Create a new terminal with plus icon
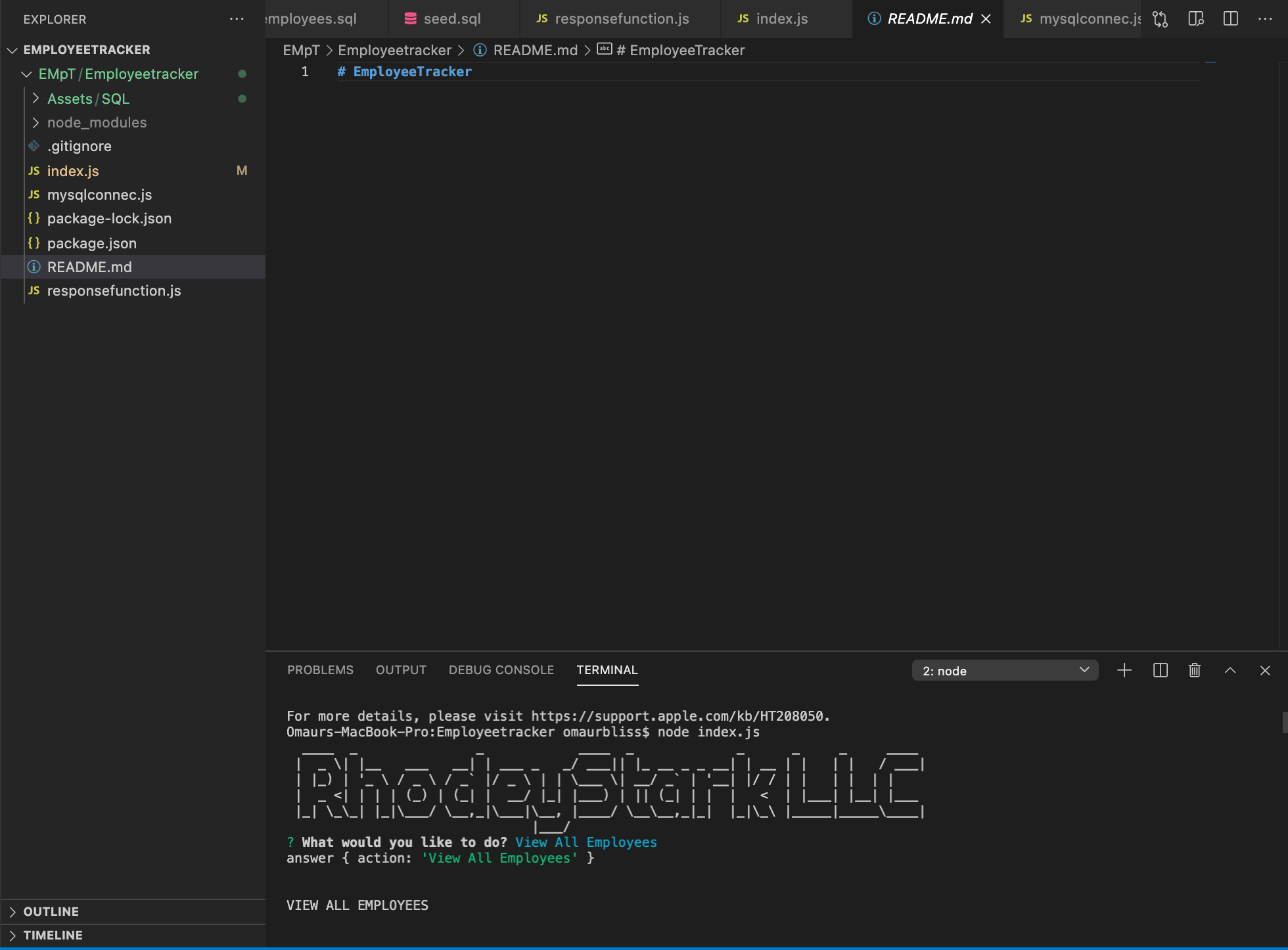The image size is (1288, 950). tap(1124, 670)
